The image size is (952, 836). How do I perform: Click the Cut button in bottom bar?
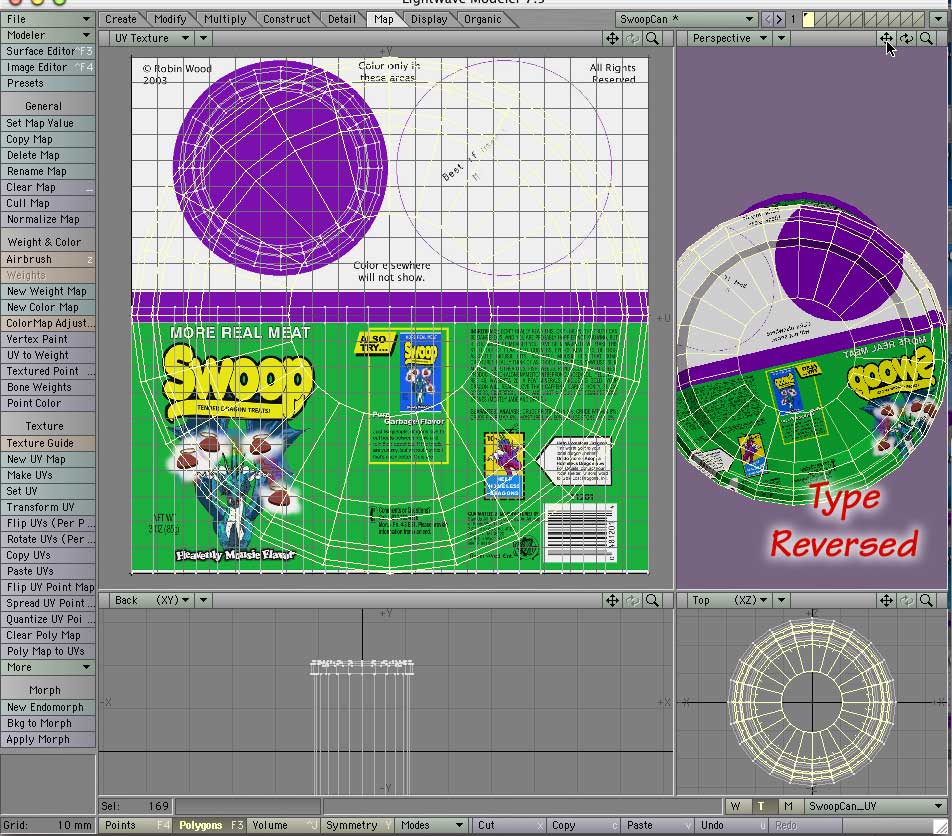coord(509,825)
